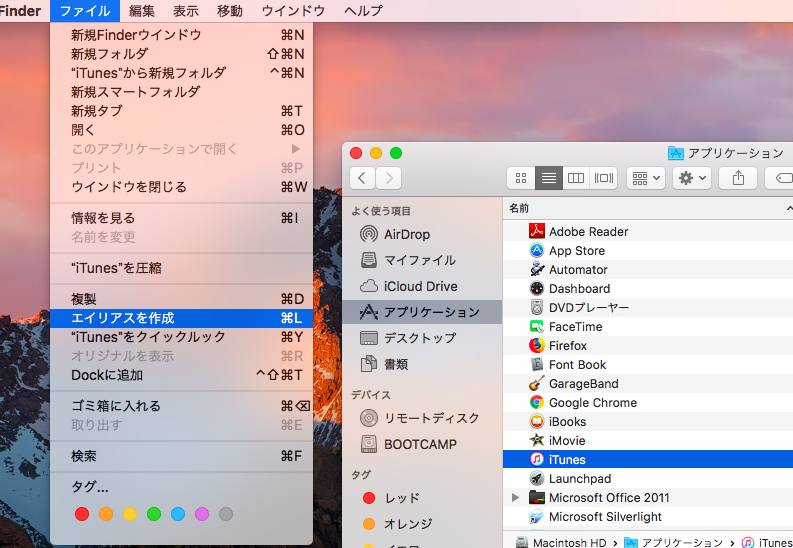793x548 pixels.
Task: Open the 移動 menu in menu bar
Action: [x=230, y=11]
